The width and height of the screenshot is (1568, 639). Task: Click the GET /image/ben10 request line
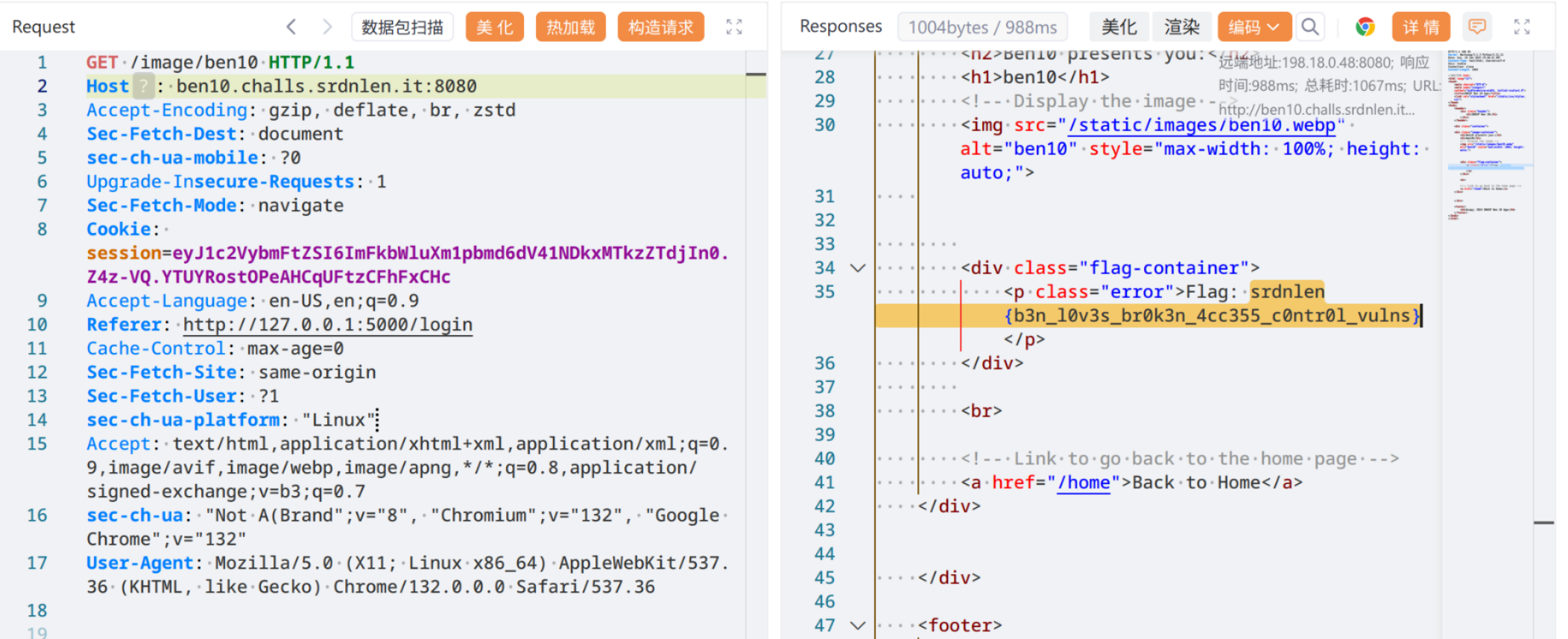pyautogui.click(x=220, y=63)
